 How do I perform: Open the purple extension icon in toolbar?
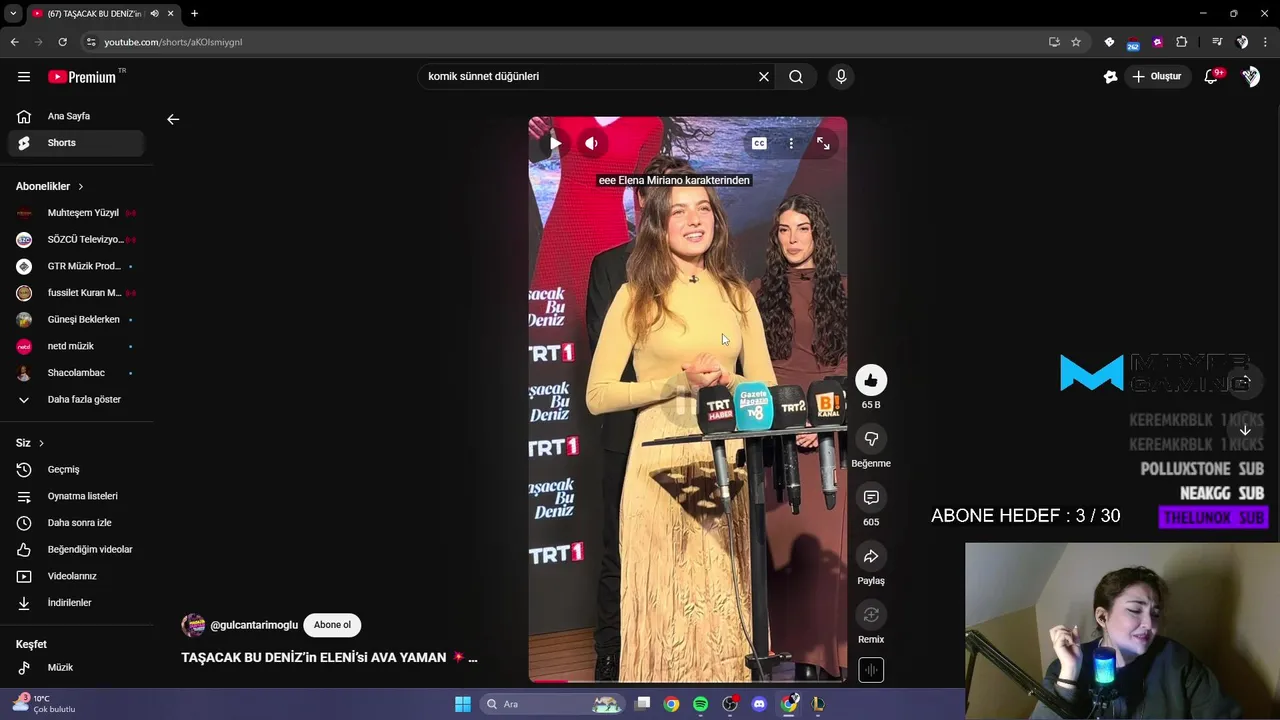1157,42
